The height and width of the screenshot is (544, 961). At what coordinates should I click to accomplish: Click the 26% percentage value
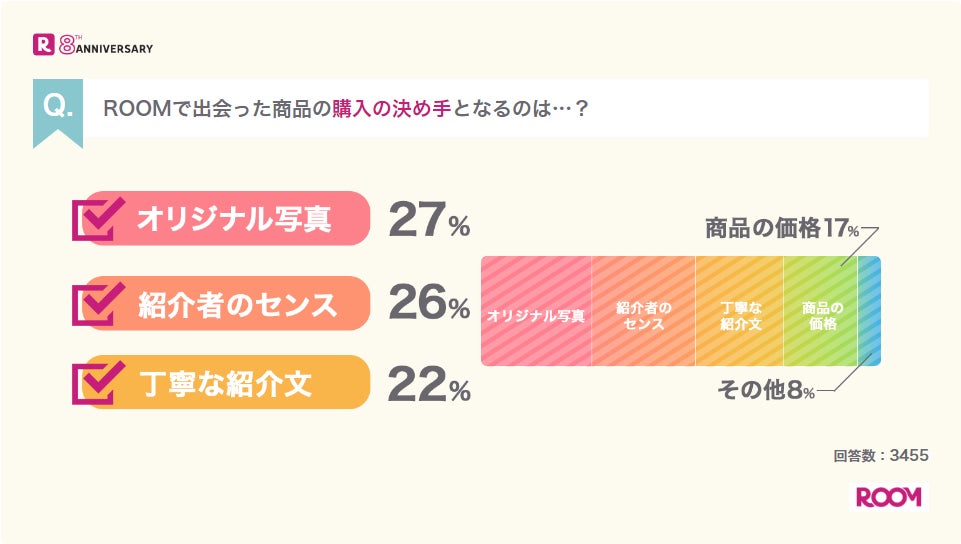428,305
